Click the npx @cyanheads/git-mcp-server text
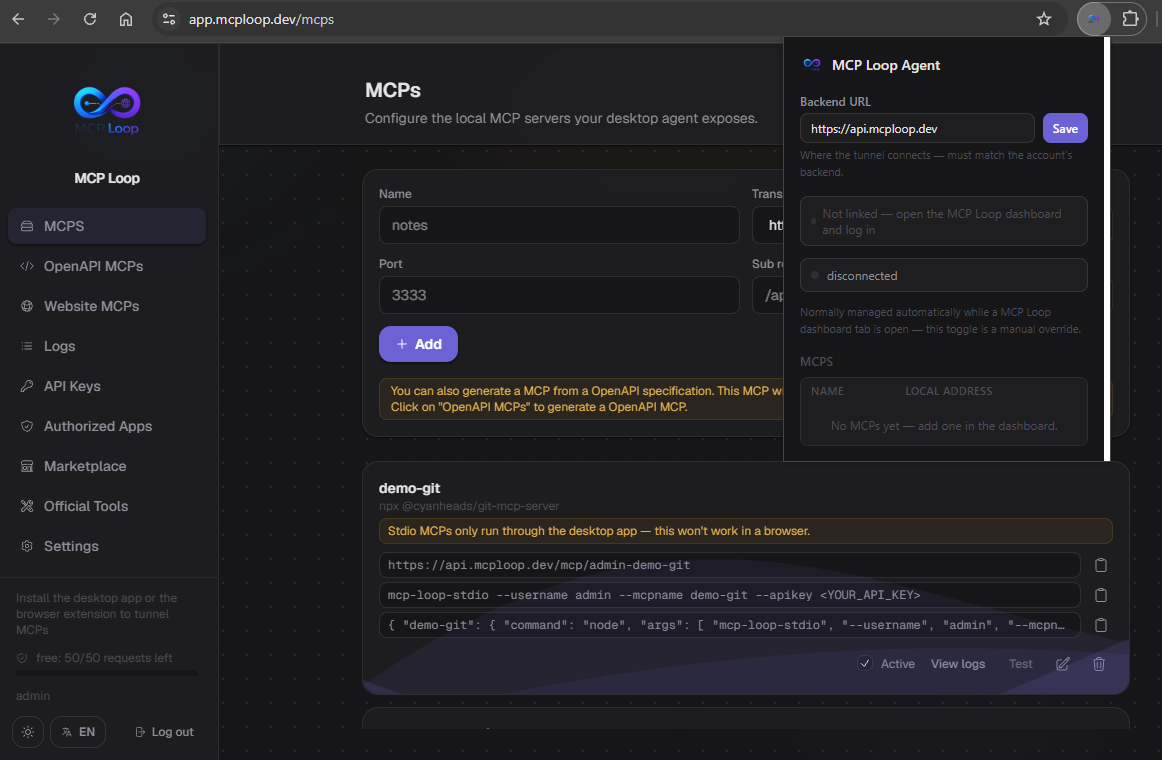 [468, 506]
